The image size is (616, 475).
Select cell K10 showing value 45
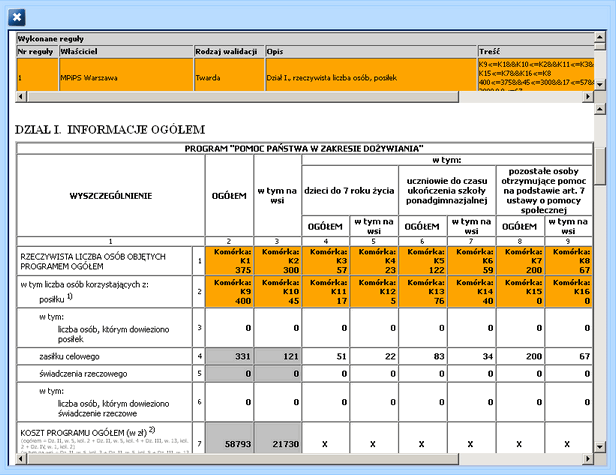click(x=277, y=293)
